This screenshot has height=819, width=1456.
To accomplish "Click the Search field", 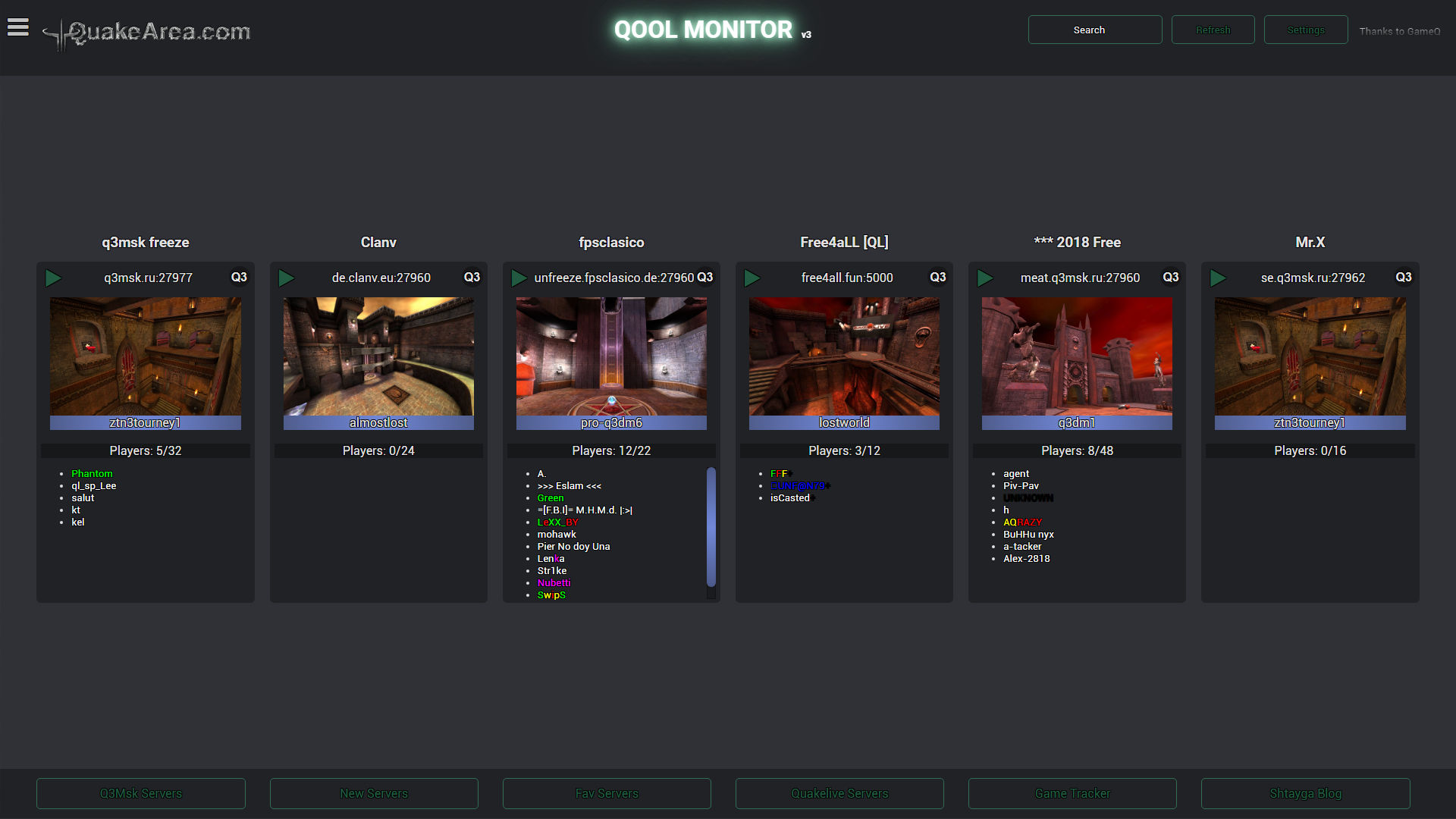I will pyautogui.click(x=1094, y=30).
